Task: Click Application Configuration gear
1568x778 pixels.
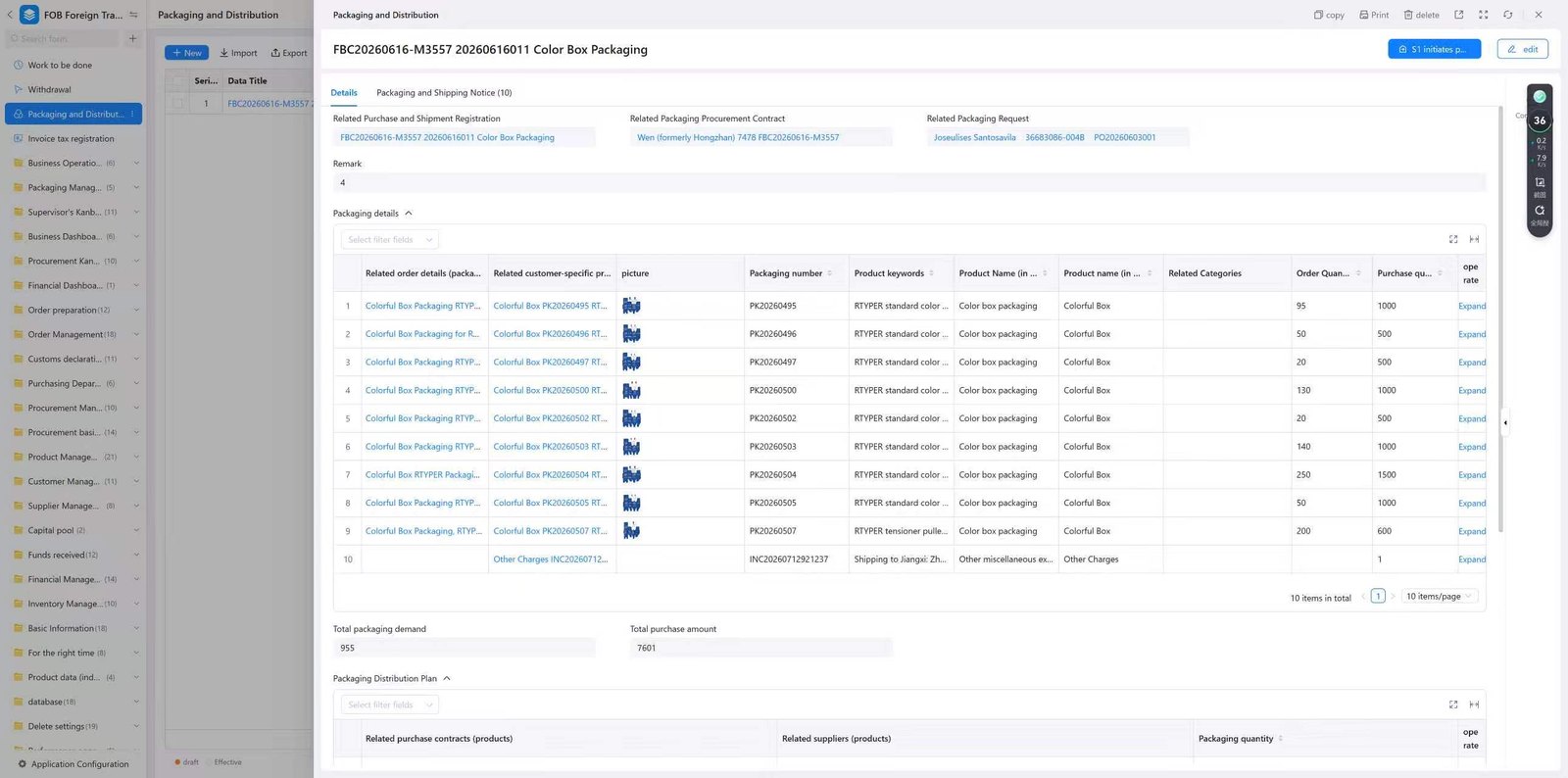Action: click(23, 764)
